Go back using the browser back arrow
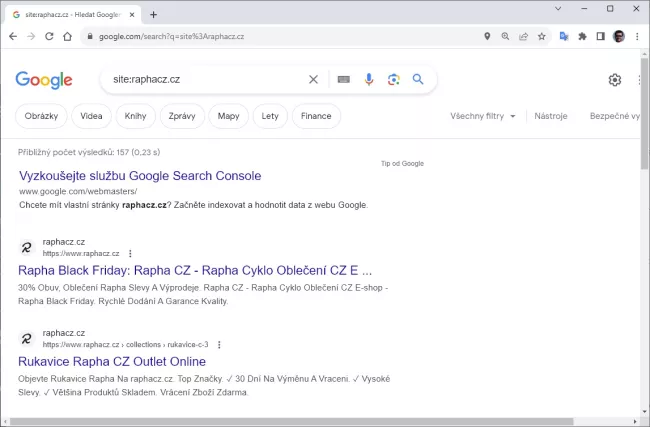 (x=13, y=36)
